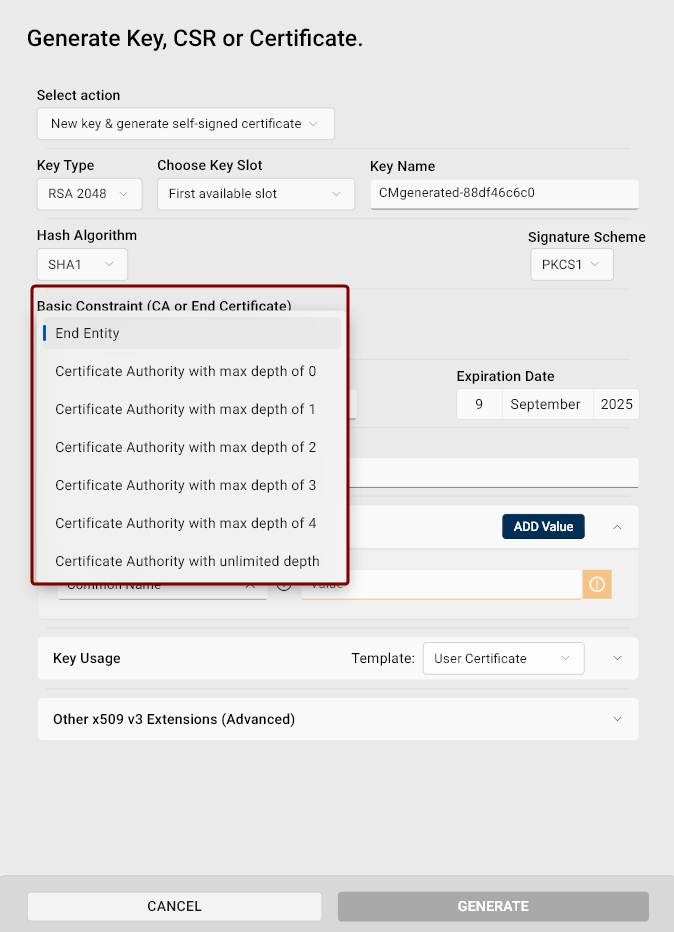The height and width of the screenshot is (932, 674).
Task: Select Certificate Authority with max depth of 3
Action: [186, 485]
